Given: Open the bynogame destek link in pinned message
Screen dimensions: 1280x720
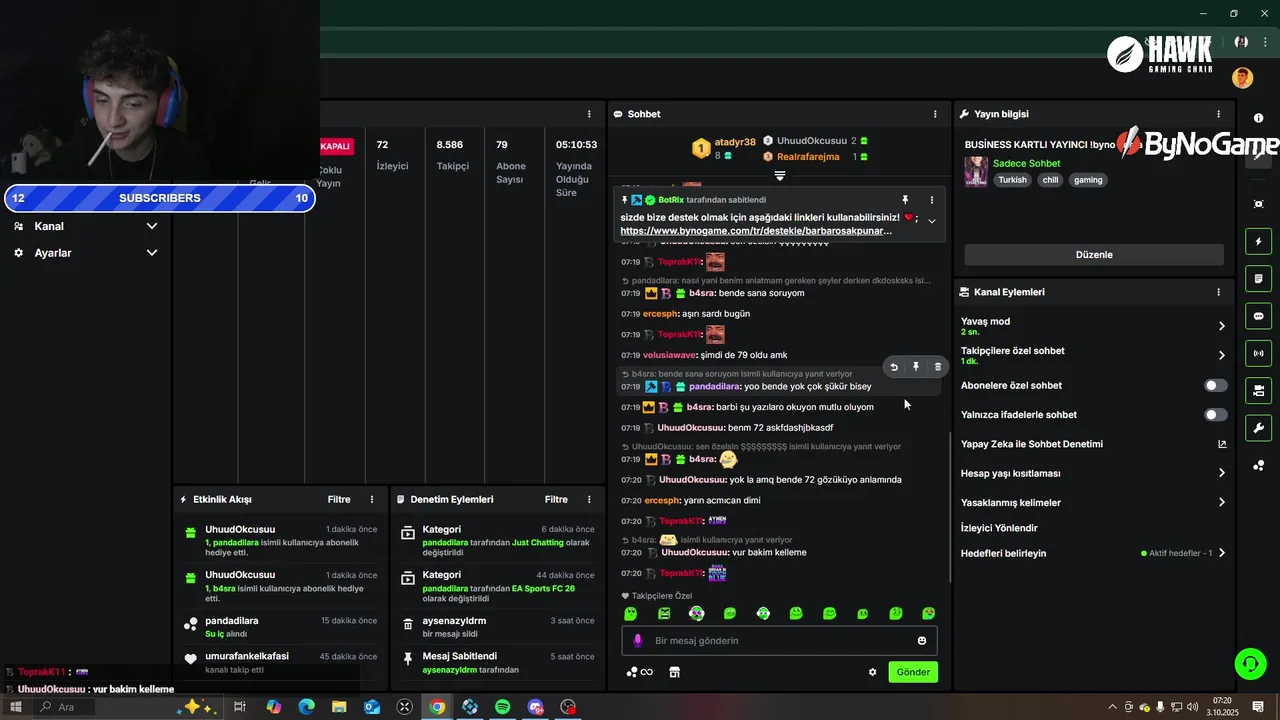Looking at the screenshot, I should pos(755,231).
